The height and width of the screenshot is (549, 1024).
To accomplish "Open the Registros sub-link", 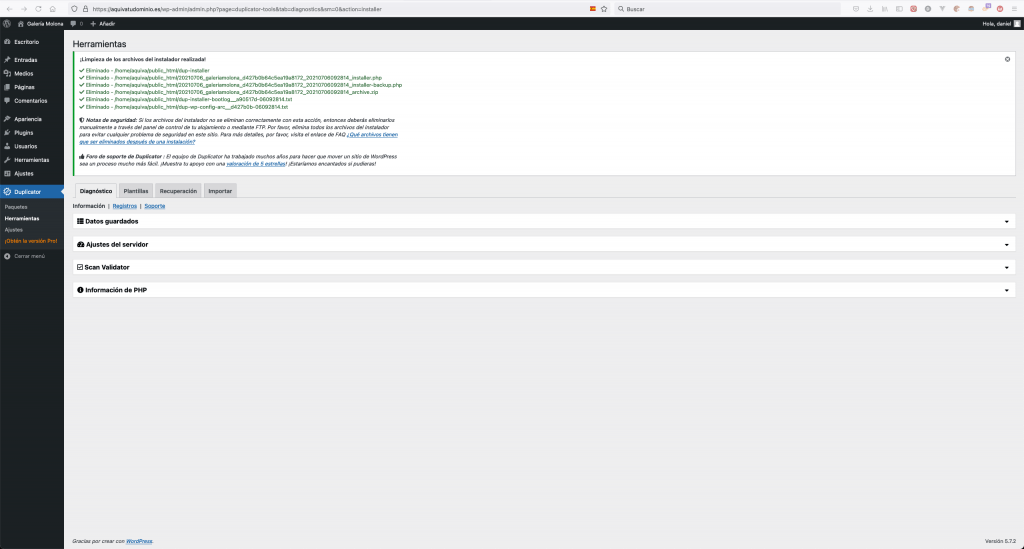I will [125, 206].
